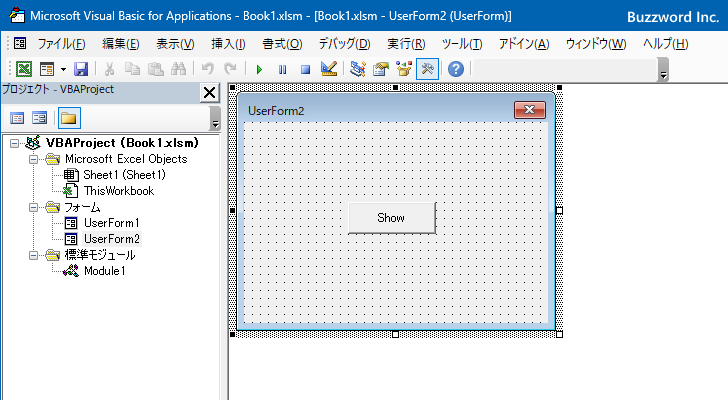The height and width of the screenshot is (400, 728).
Task: Select ThisWorkbook in project tree
Action: tap(119, 191)
